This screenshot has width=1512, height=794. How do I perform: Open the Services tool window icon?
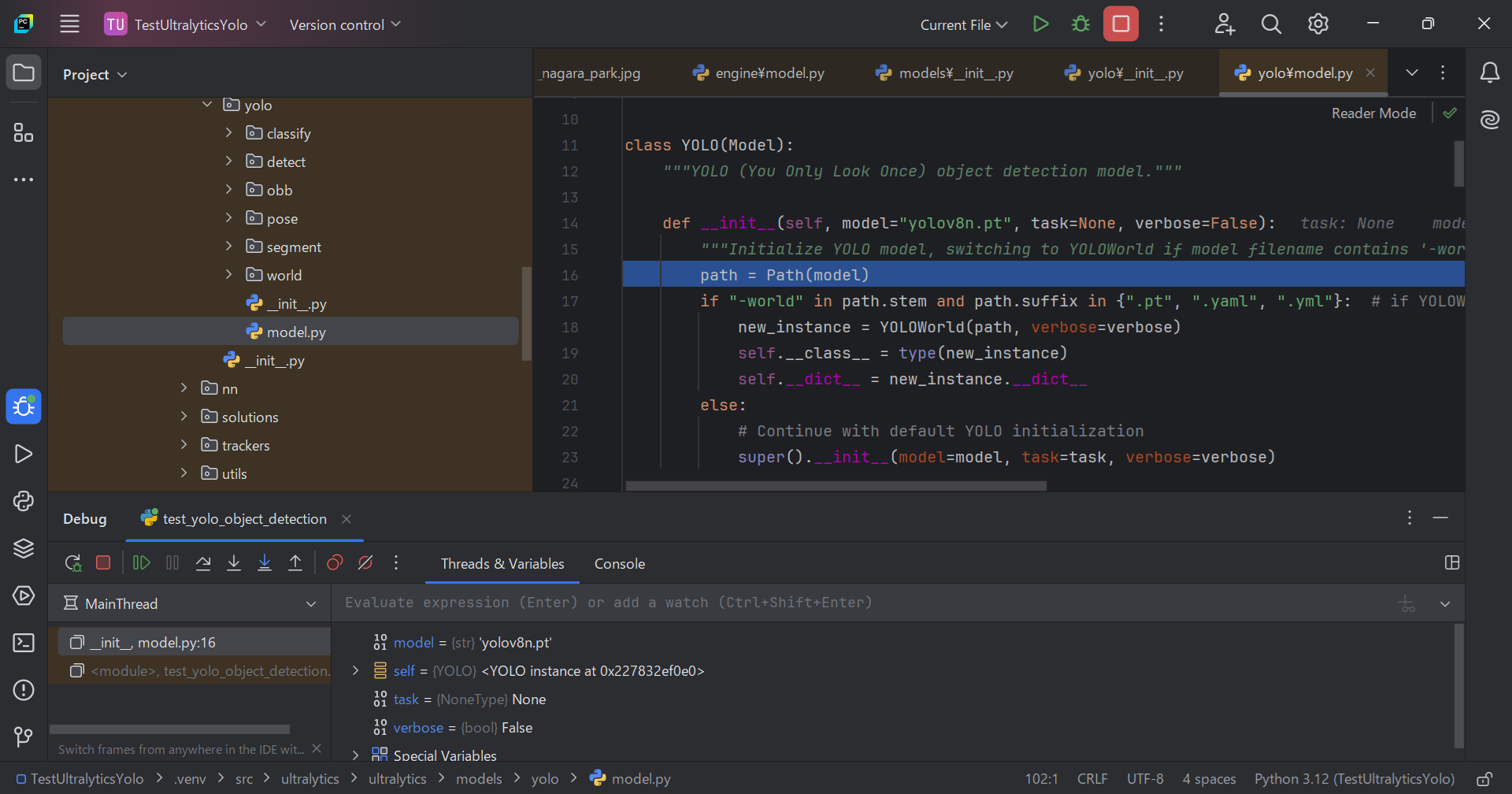pos(24,595)
